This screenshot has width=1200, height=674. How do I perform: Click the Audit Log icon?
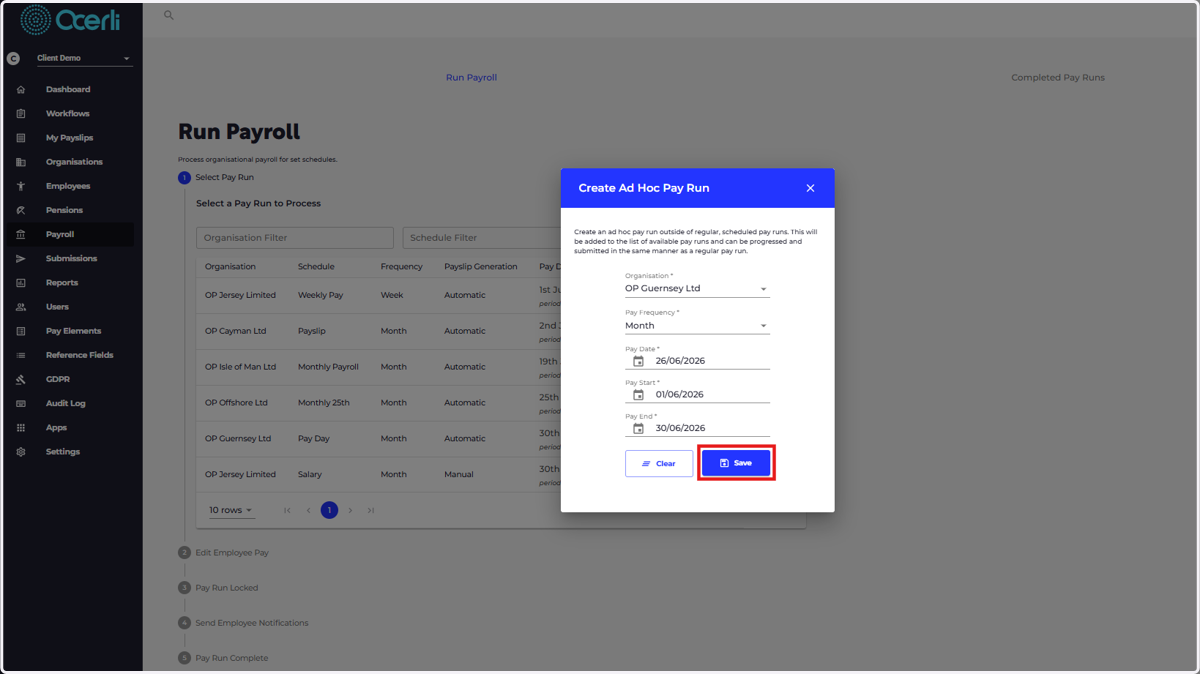(21, 404)
